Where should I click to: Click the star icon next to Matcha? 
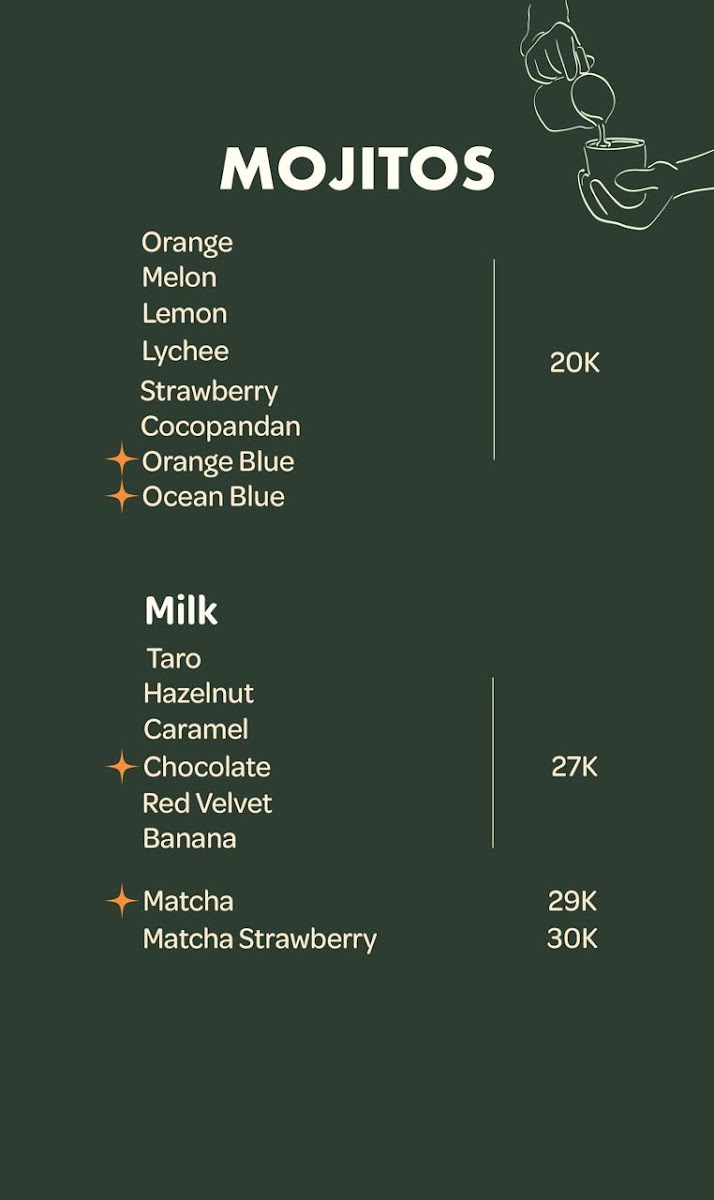click(121, 901)
